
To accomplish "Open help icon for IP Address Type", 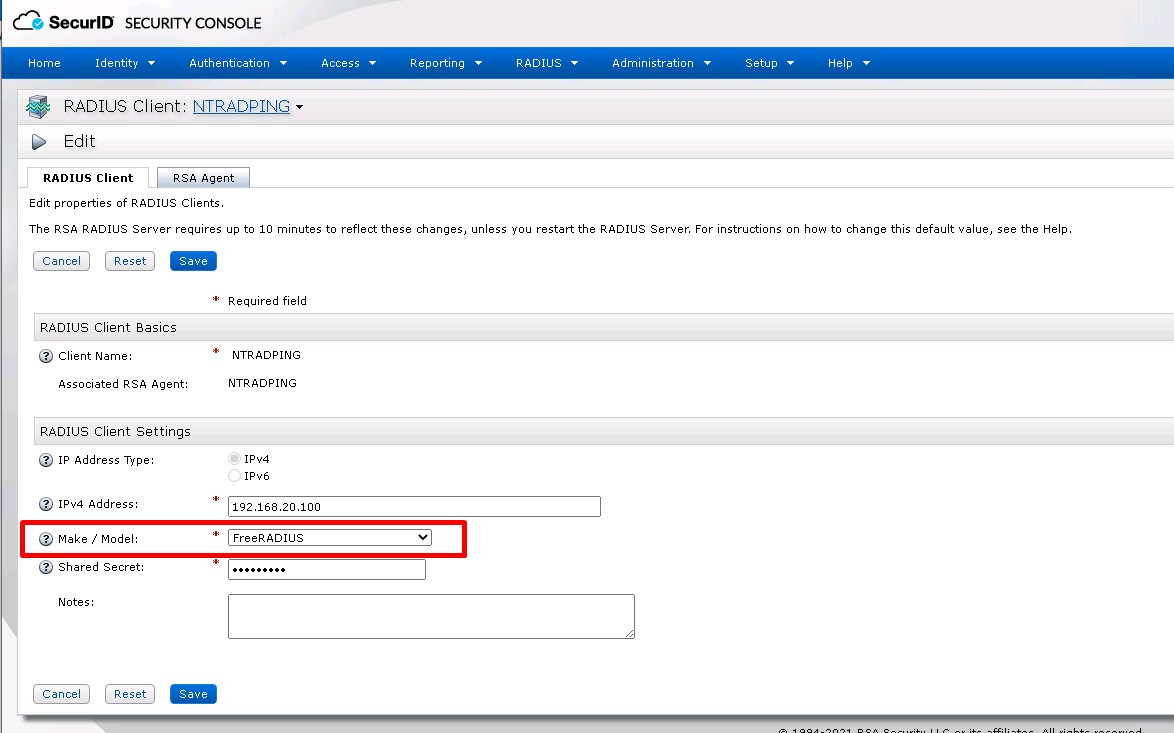I will 45,461.
